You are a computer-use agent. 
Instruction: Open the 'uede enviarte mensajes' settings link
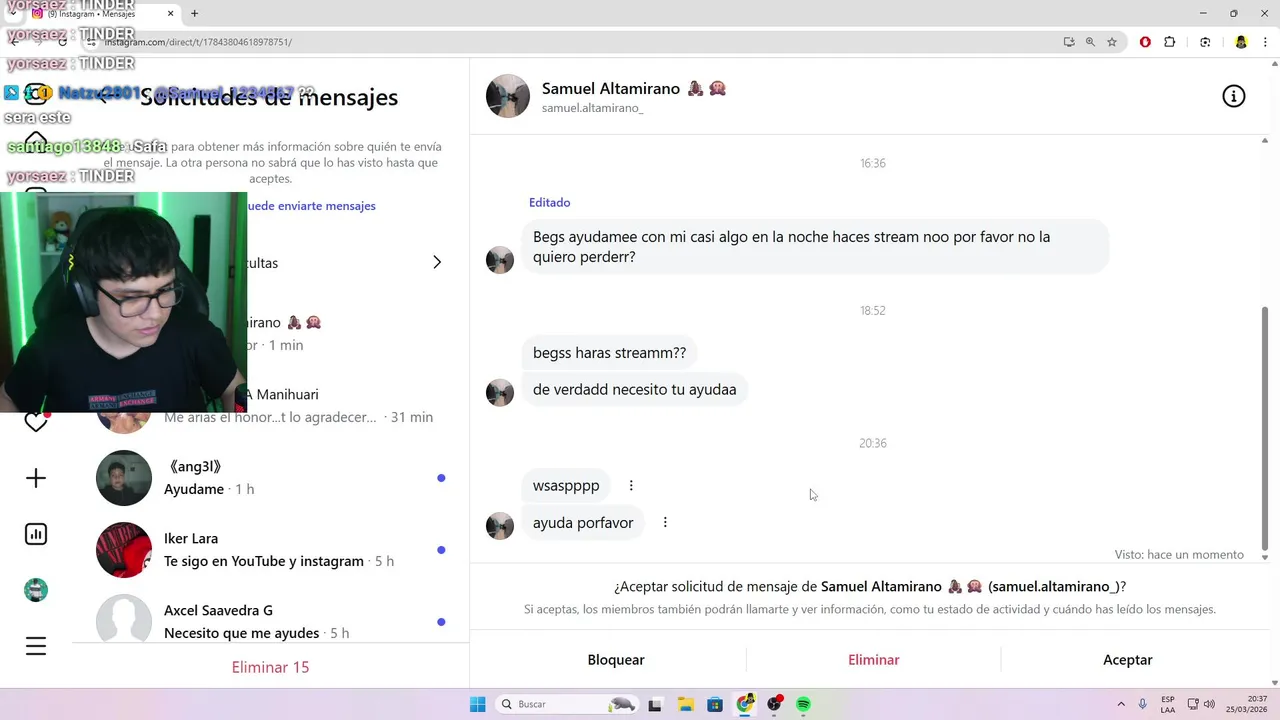coord(311,206)
